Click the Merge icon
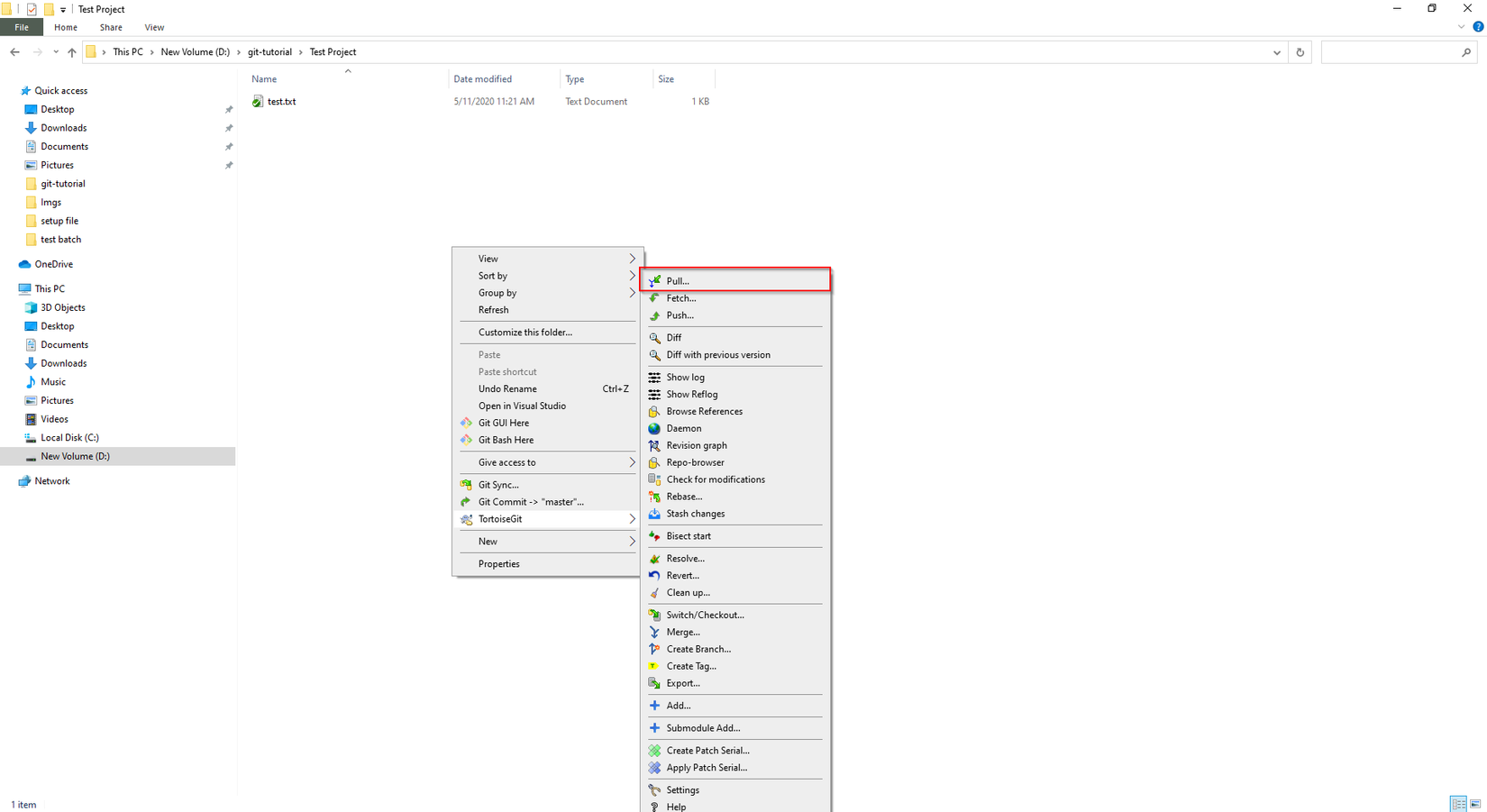Viewport: 1487px width, 812px height. tap(655, 633)
